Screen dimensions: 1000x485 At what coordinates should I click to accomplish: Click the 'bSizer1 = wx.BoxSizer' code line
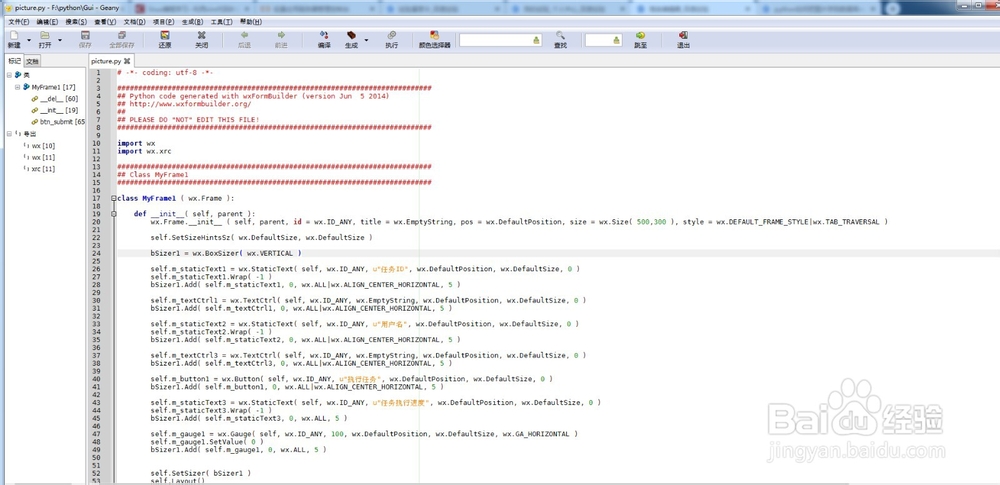tap(226, 253)
